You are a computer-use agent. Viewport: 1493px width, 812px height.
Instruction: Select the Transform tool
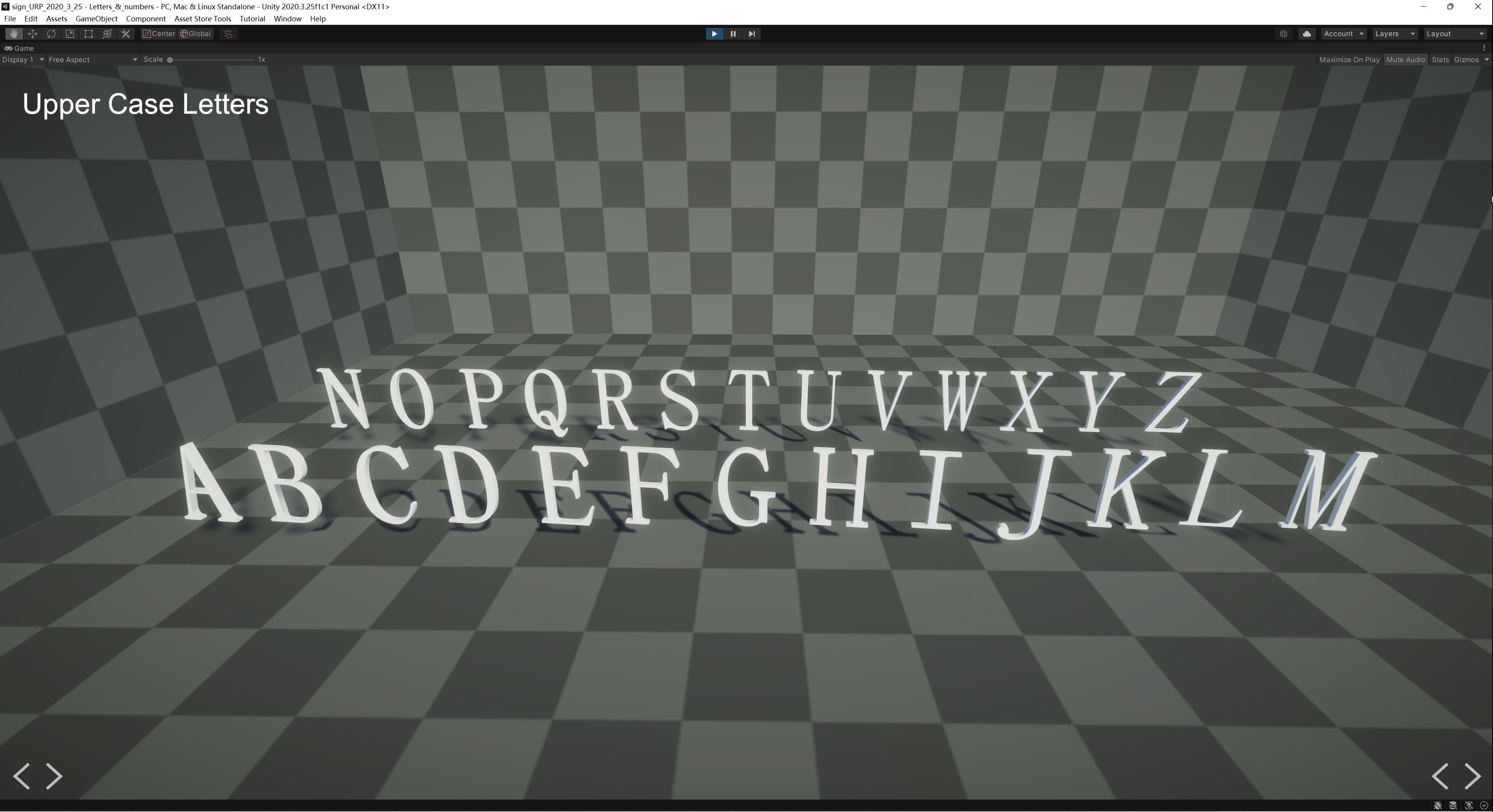106,34
